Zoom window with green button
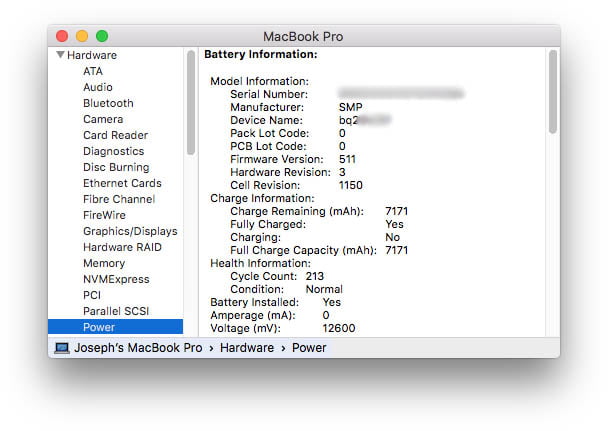Image resolution: width=608 pixels, height=431 pixels. 102,36
